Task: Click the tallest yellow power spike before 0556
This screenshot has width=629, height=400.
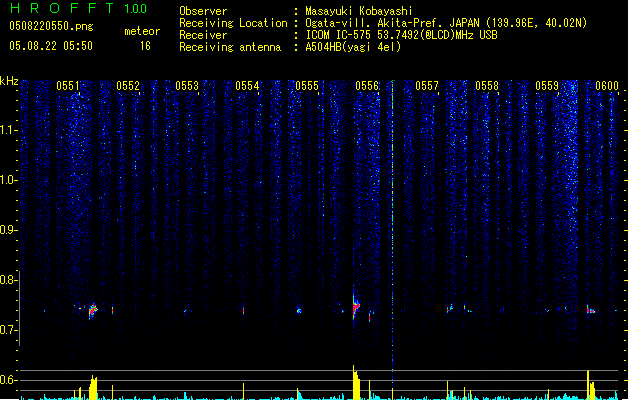Action: tap(356, 382)
